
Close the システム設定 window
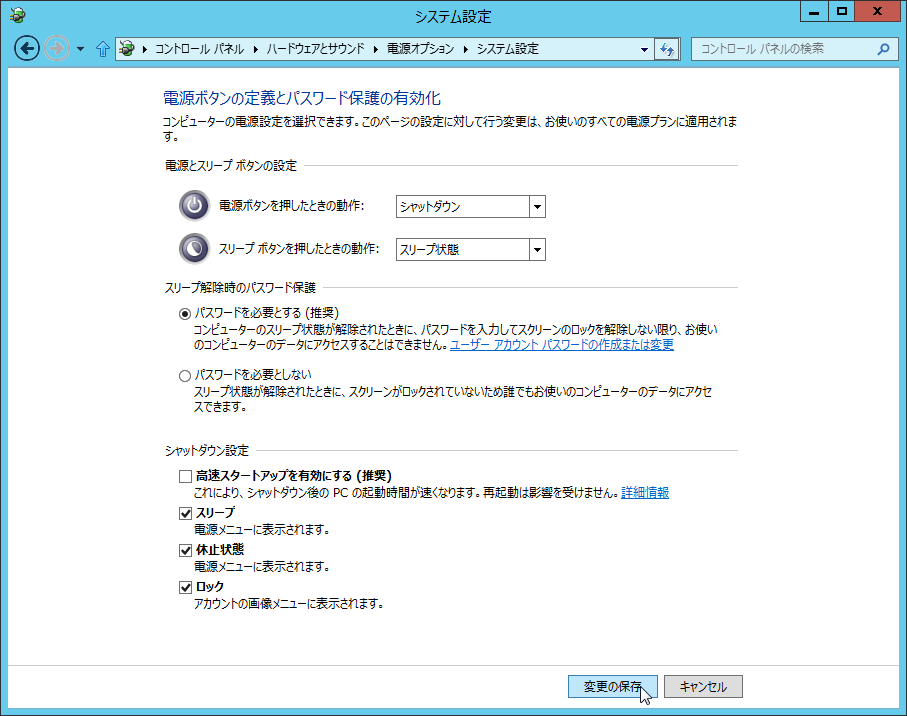click(x=877, y=12)
